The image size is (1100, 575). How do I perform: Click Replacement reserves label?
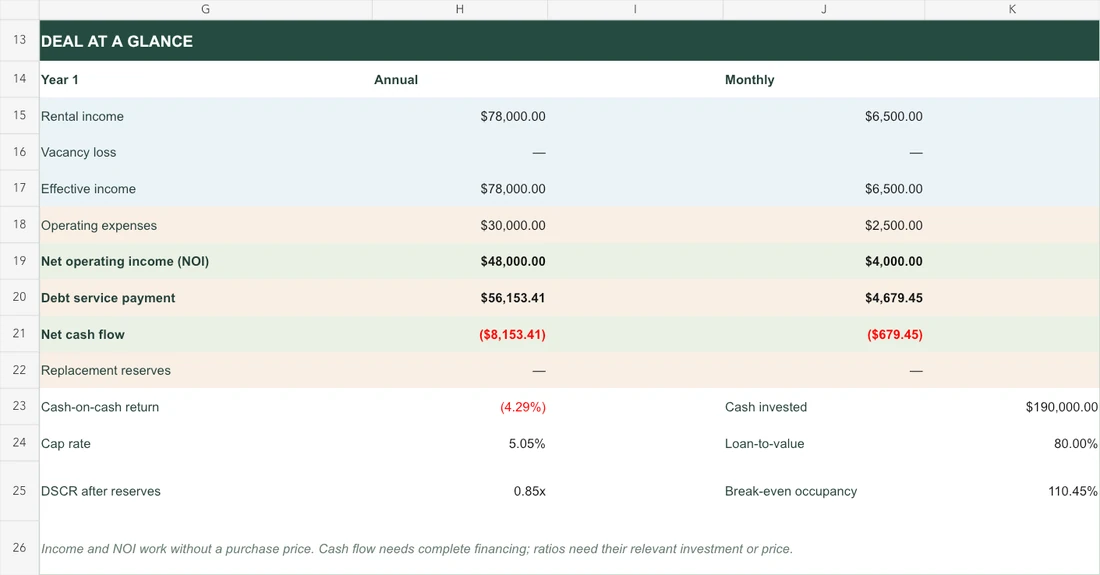(106, 370)
